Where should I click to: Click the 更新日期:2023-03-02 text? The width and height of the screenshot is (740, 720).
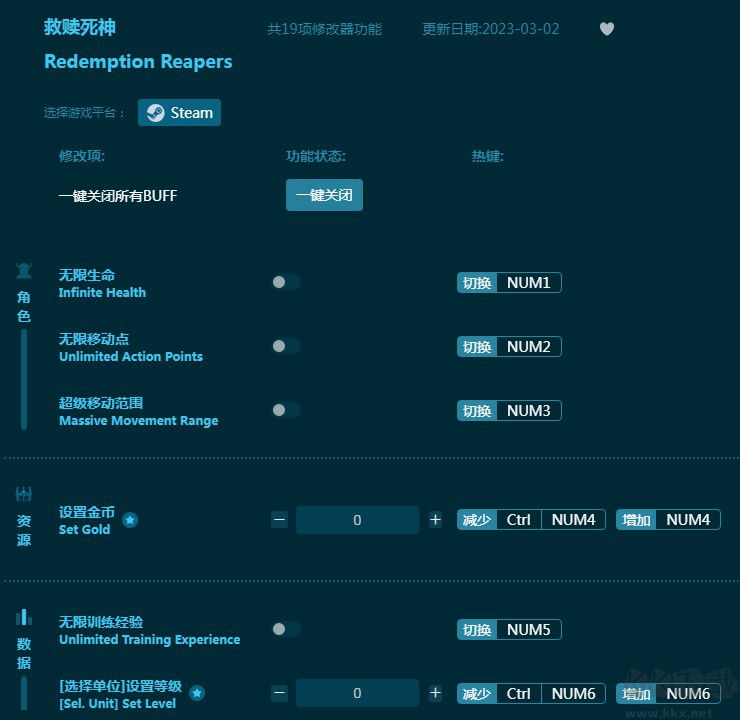coord(490,29)
